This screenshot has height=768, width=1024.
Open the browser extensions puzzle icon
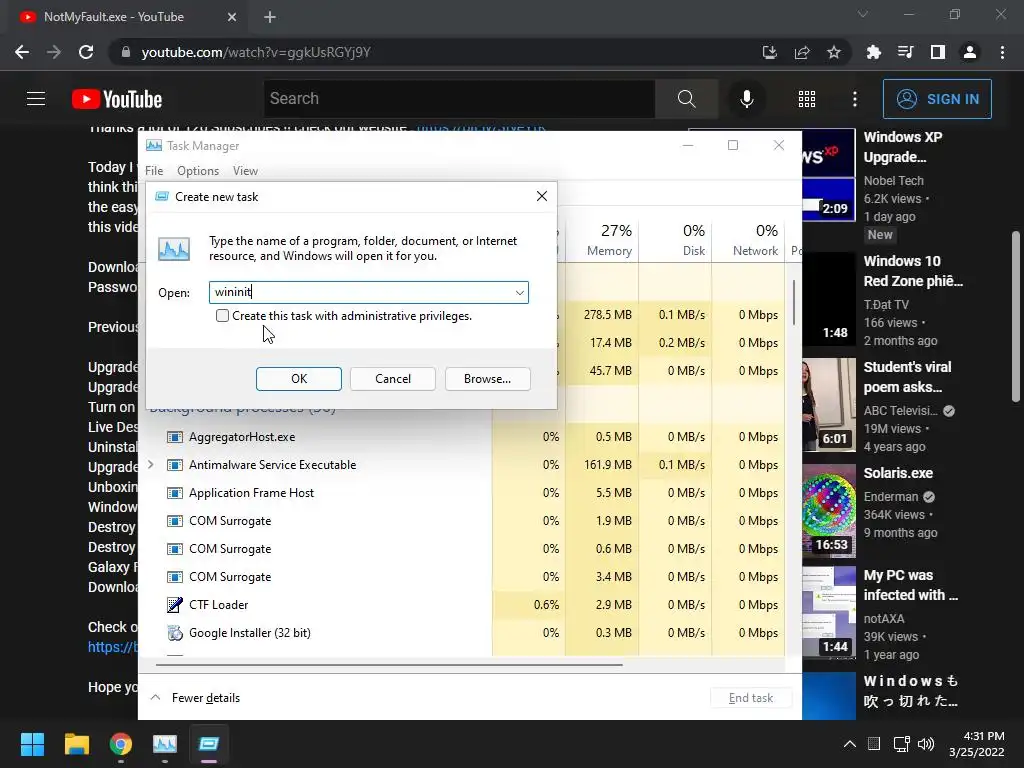[x=873, y=52]
